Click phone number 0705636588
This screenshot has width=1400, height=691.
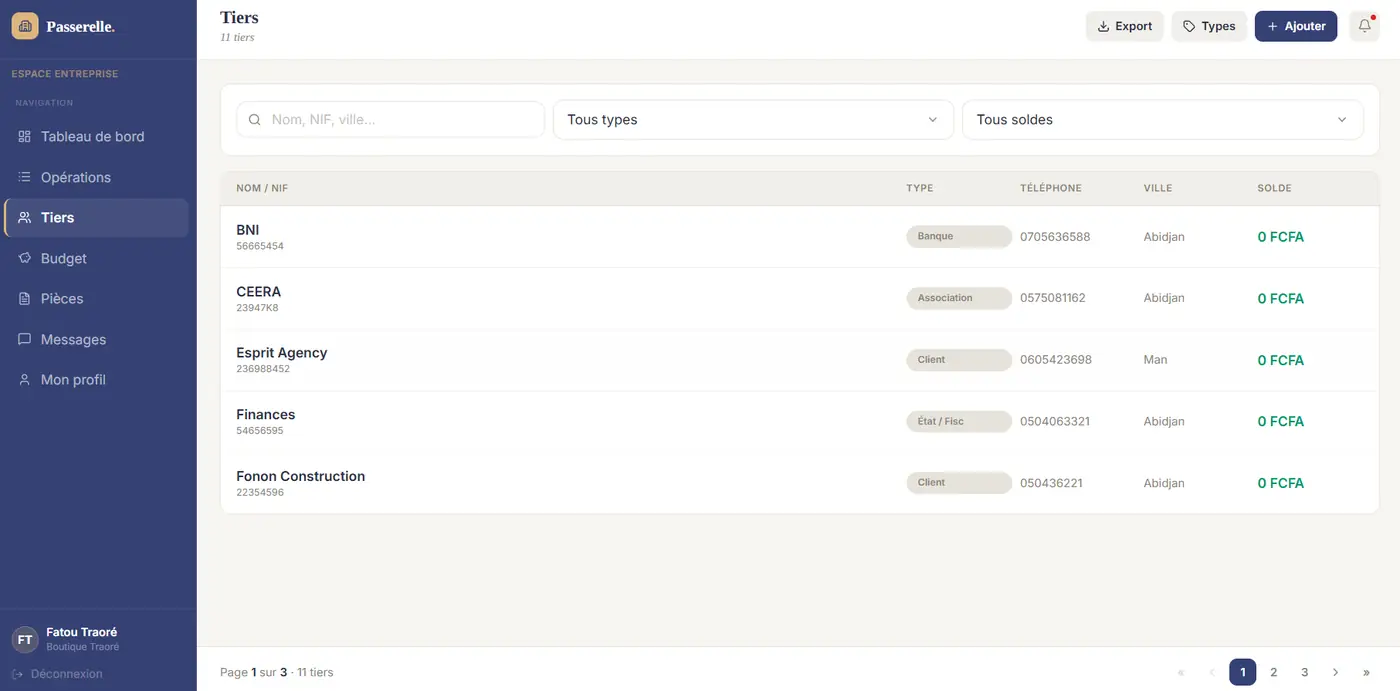pyautogui.click(x=1055, y=237)
